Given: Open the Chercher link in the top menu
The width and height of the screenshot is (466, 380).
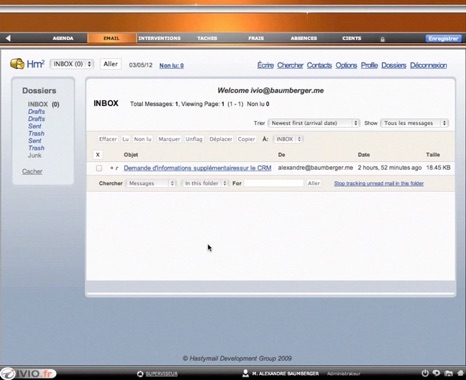Looking at the screenshot, I should (290, 65).
